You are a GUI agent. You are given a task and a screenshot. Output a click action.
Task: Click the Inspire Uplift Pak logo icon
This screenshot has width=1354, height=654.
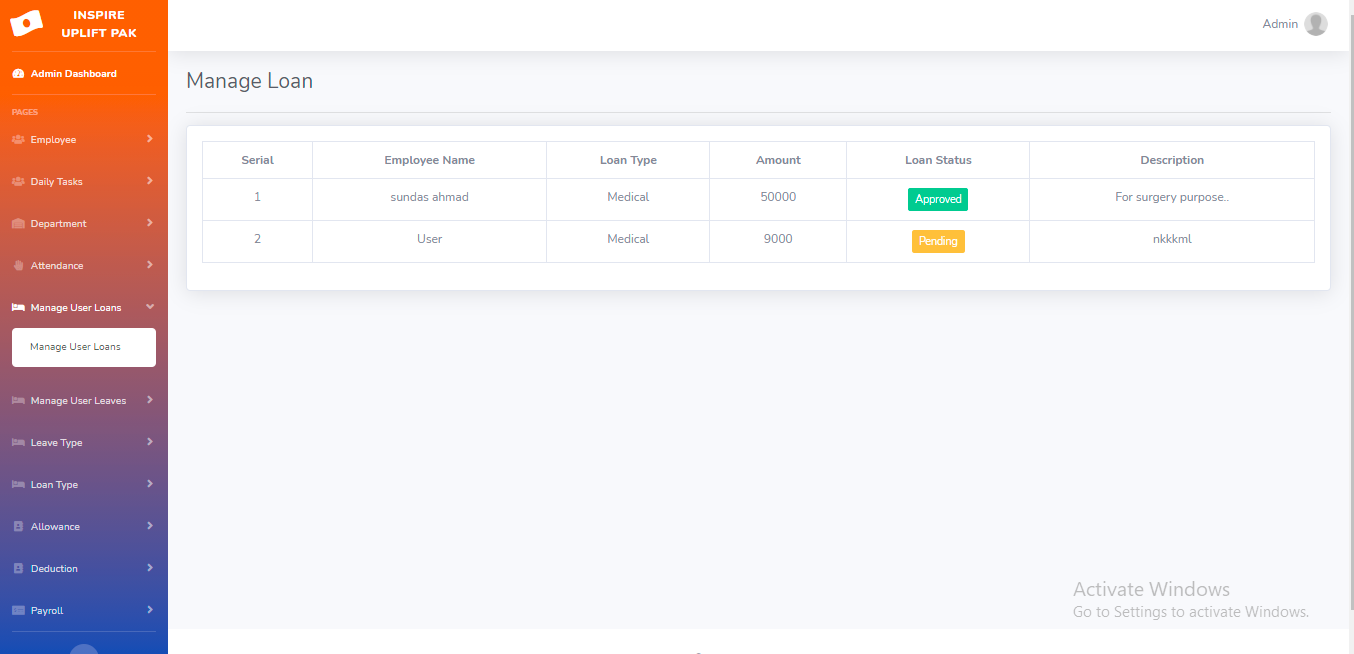26,23
